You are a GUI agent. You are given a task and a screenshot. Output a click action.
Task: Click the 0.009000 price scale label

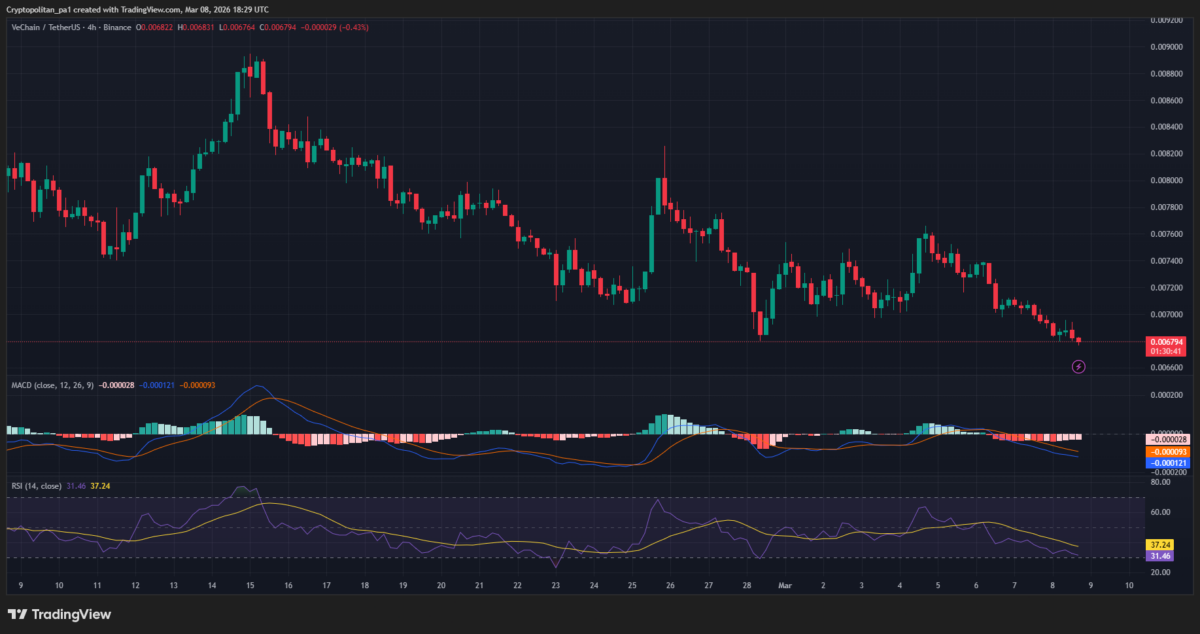[1166, 47]
